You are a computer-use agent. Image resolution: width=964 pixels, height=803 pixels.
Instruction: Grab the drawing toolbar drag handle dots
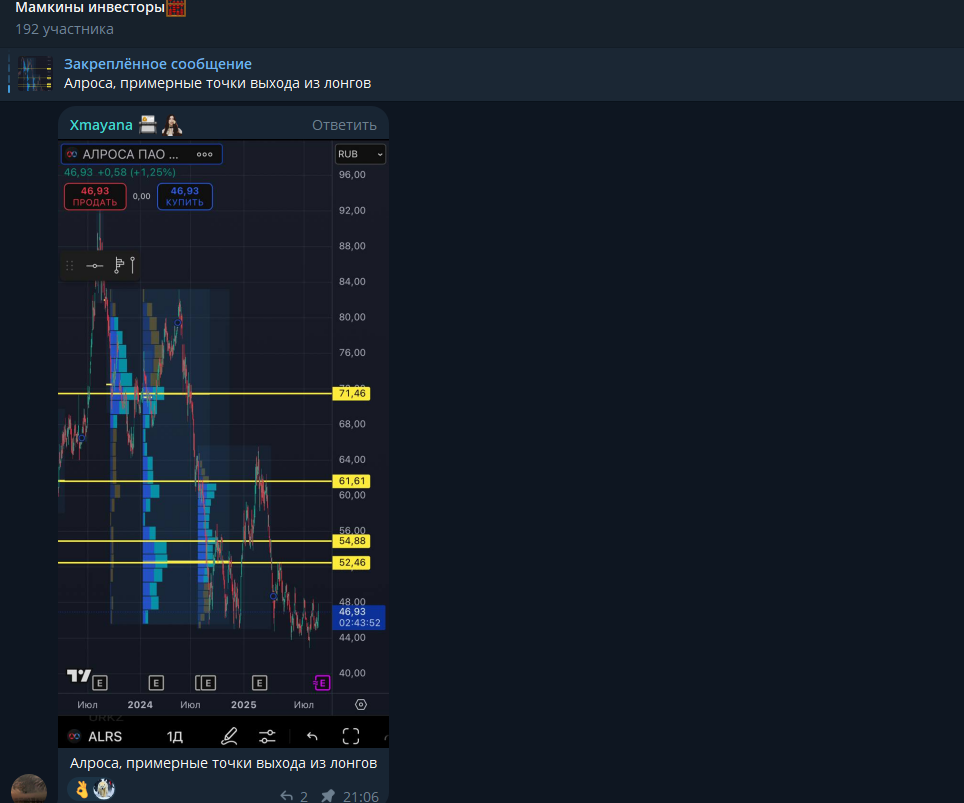click(x=69, y=266)
